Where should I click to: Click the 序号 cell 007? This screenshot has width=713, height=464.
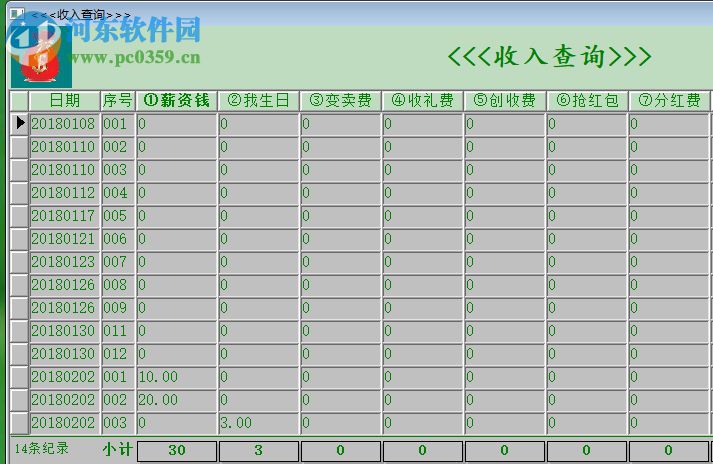tap(118, 262)
